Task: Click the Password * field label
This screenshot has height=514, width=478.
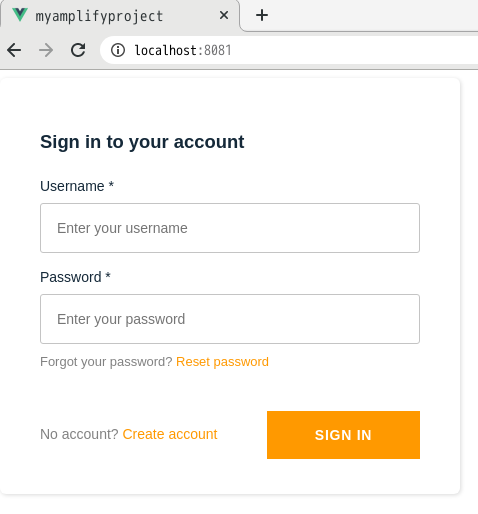Action: click(x=75, y=277)
